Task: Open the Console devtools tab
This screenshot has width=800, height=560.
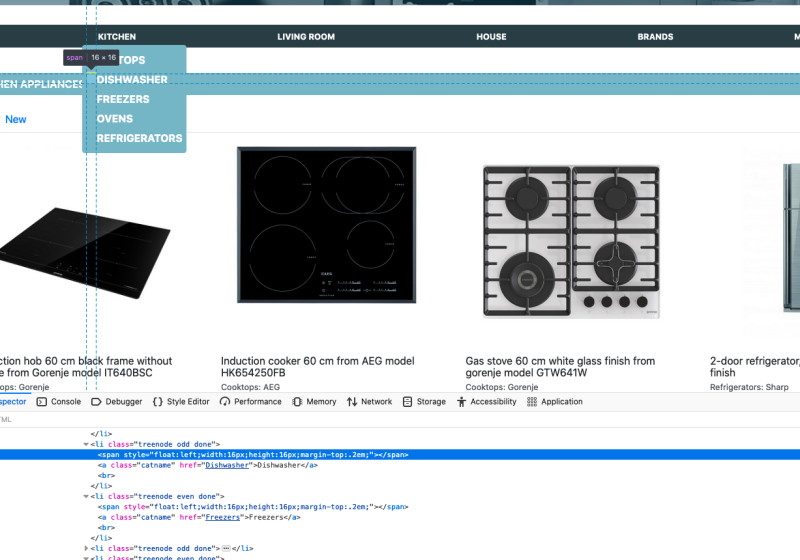Action: click(59, 402)
